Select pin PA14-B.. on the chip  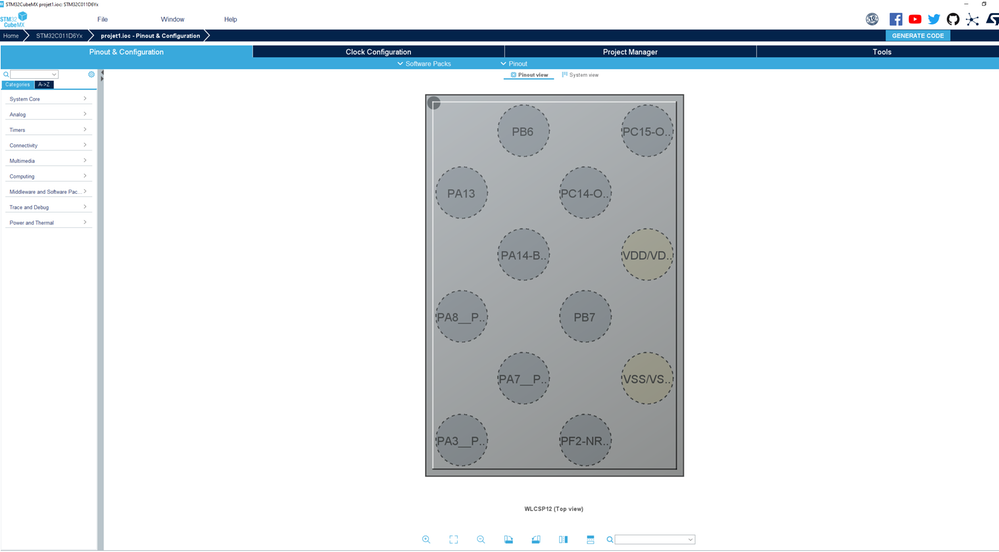[523, 255]
